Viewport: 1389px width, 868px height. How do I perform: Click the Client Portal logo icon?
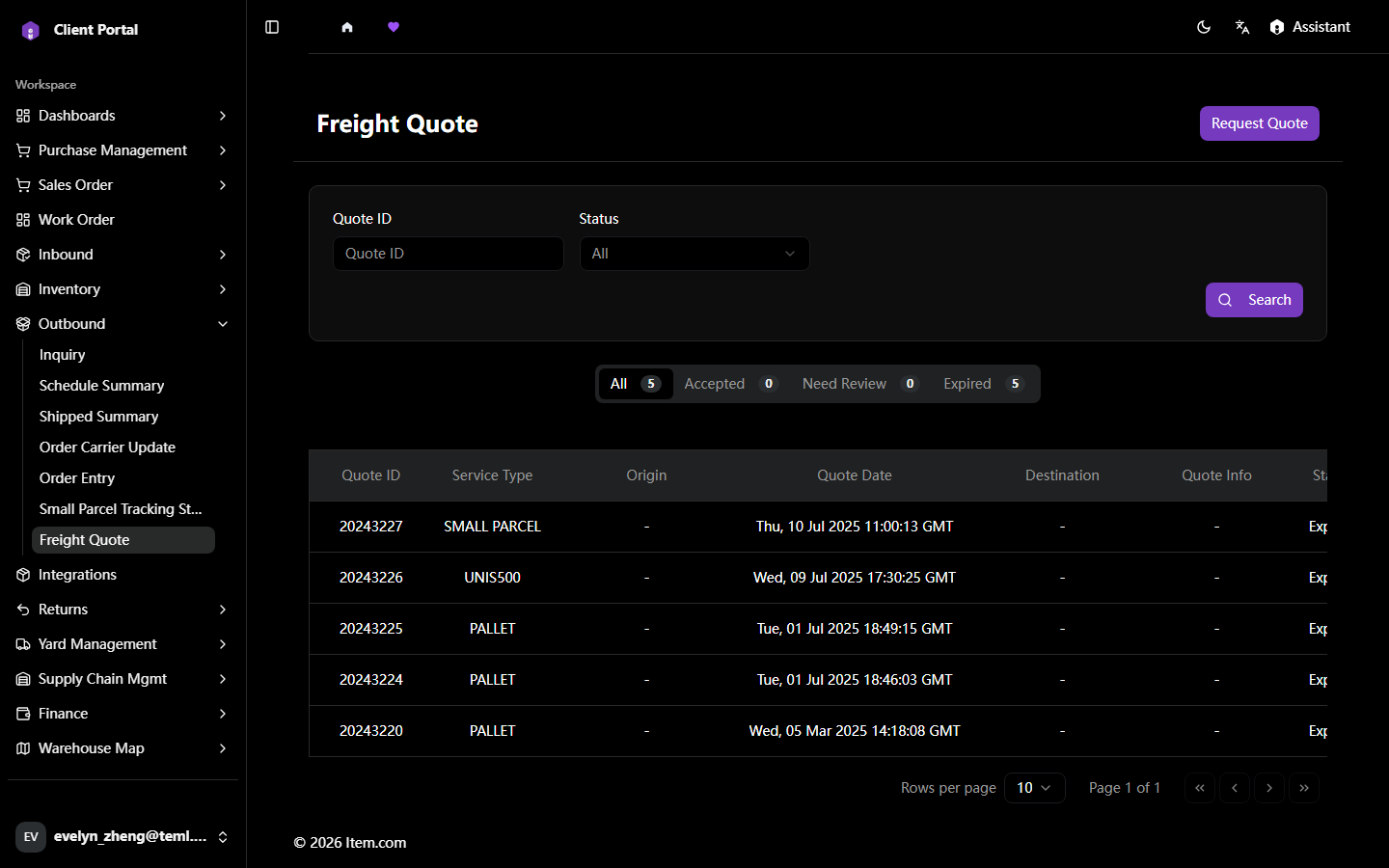(x=31, y=30)
